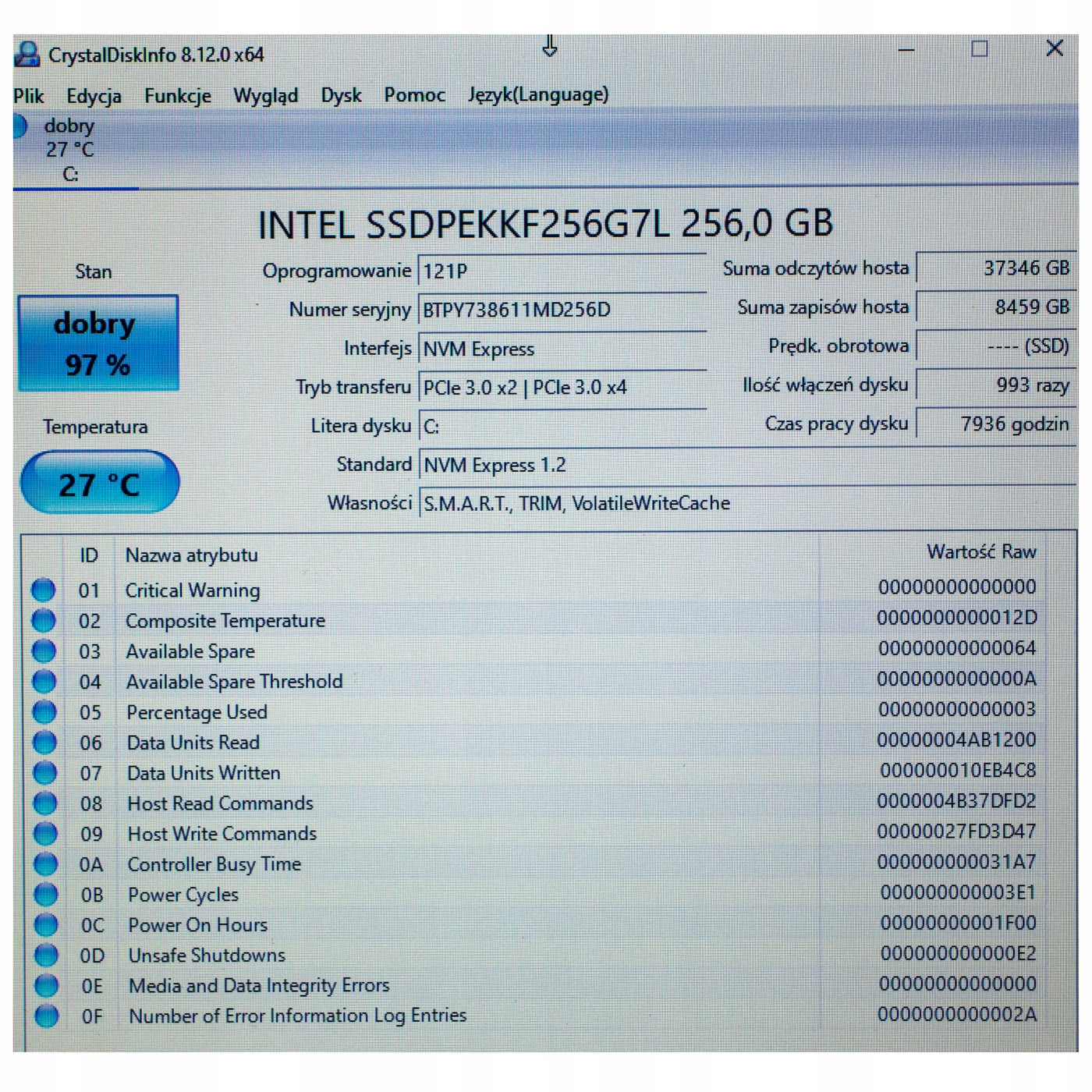Select the serial number field BTPY738611MD256D
Viewport: 1092px width, 1092px height.
[546, 310]
